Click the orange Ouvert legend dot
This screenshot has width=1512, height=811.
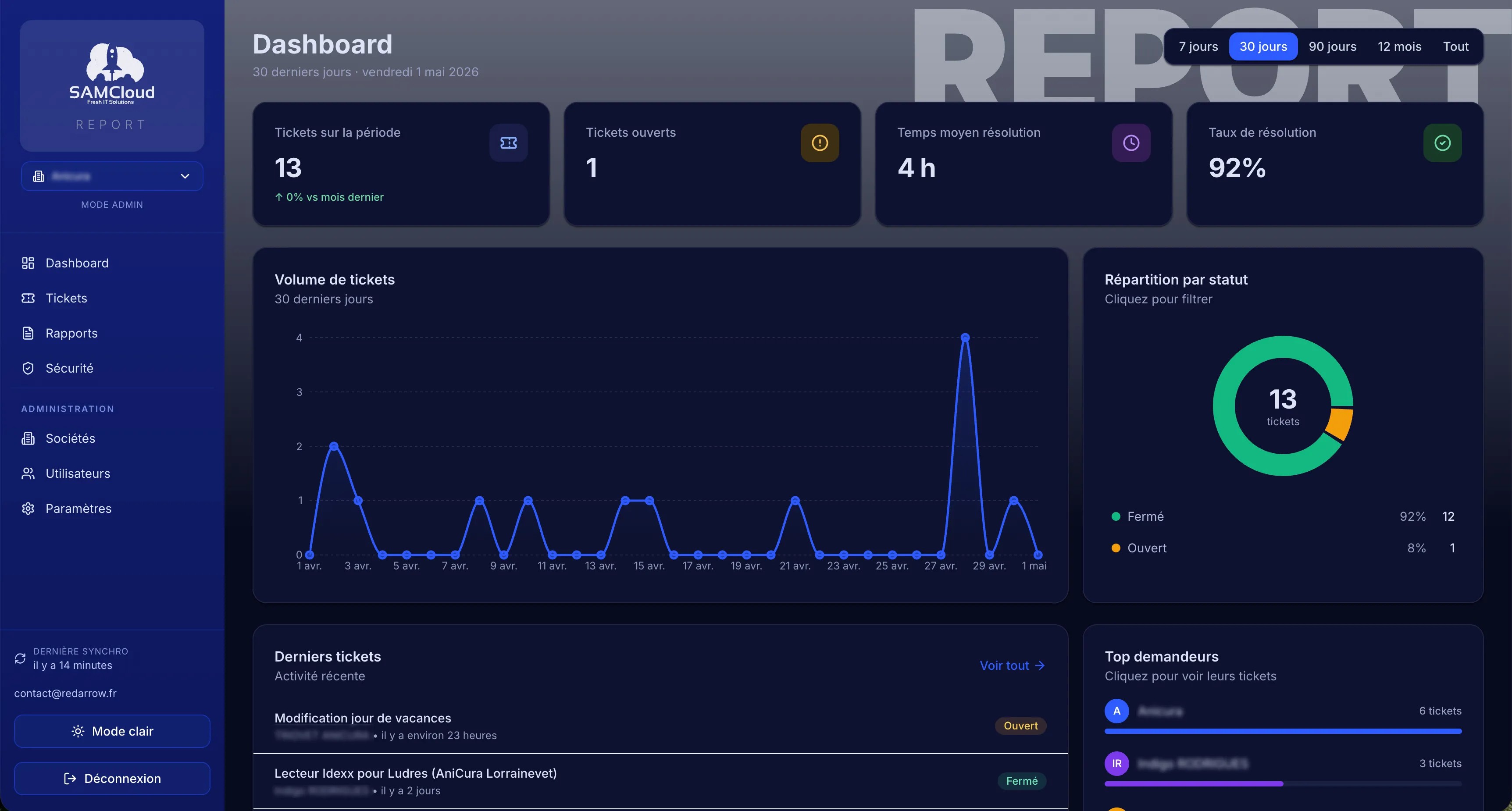coord(1116,548)
